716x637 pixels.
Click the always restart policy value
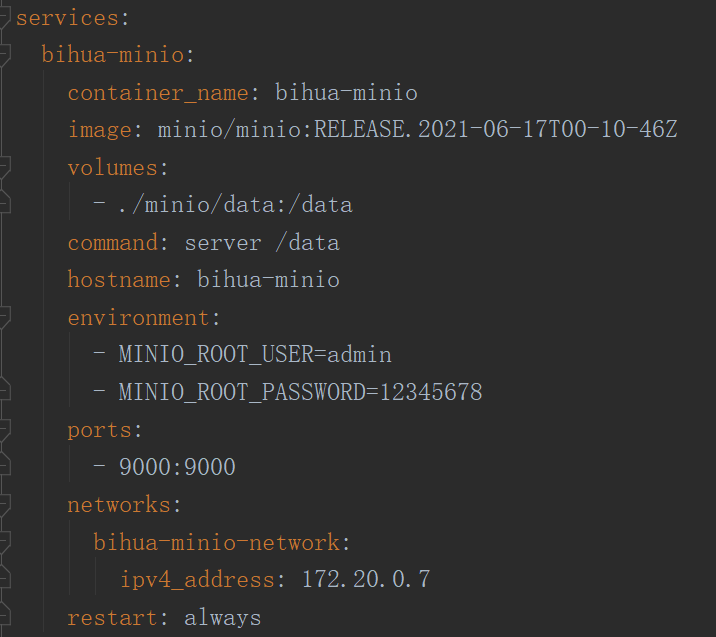click(222, 618)
